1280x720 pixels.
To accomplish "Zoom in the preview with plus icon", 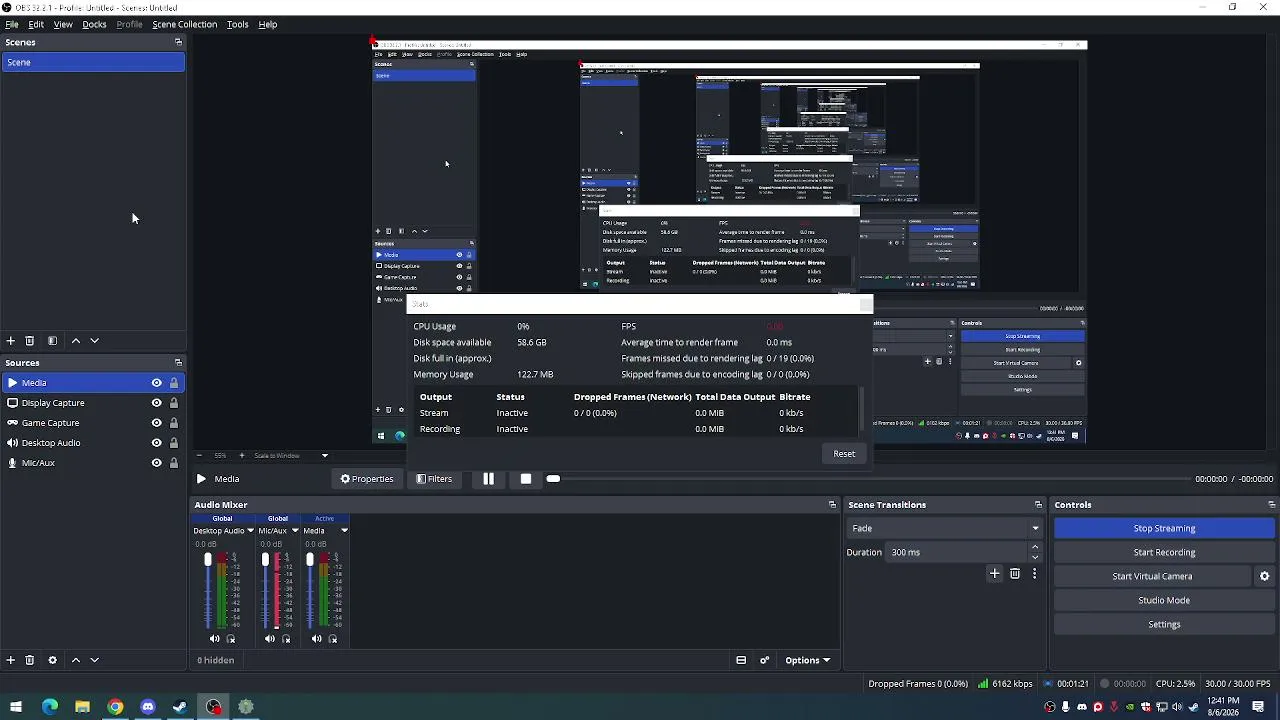I will (241, 456).
